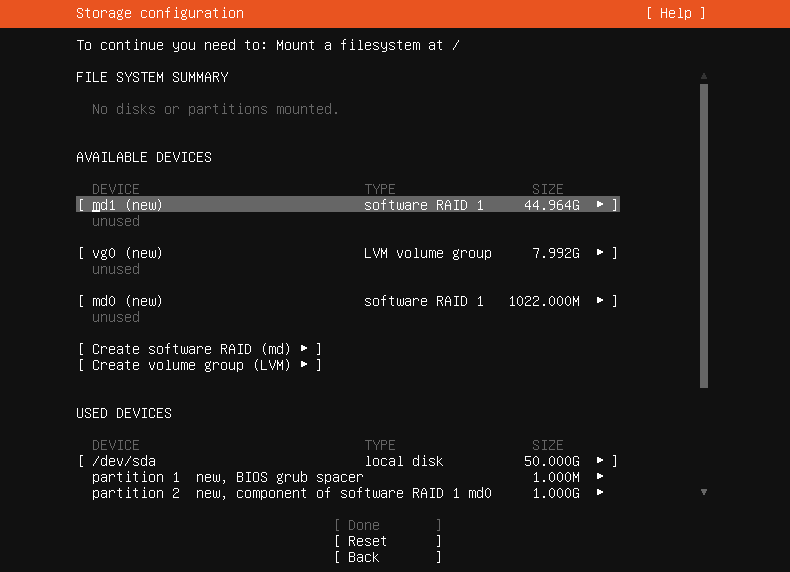Screen dimensions: 790x572
Task: Expand md0 actions arrow at 1022.000M
Action: click(x=600, y=300)
